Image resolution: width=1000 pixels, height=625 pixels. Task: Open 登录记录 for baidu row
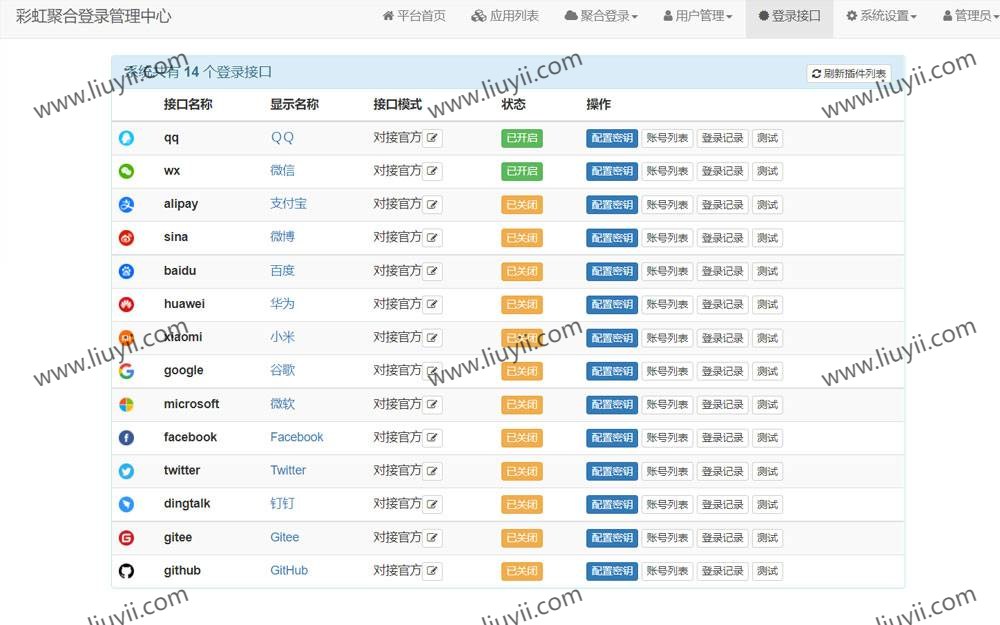(x=723, y=271)
